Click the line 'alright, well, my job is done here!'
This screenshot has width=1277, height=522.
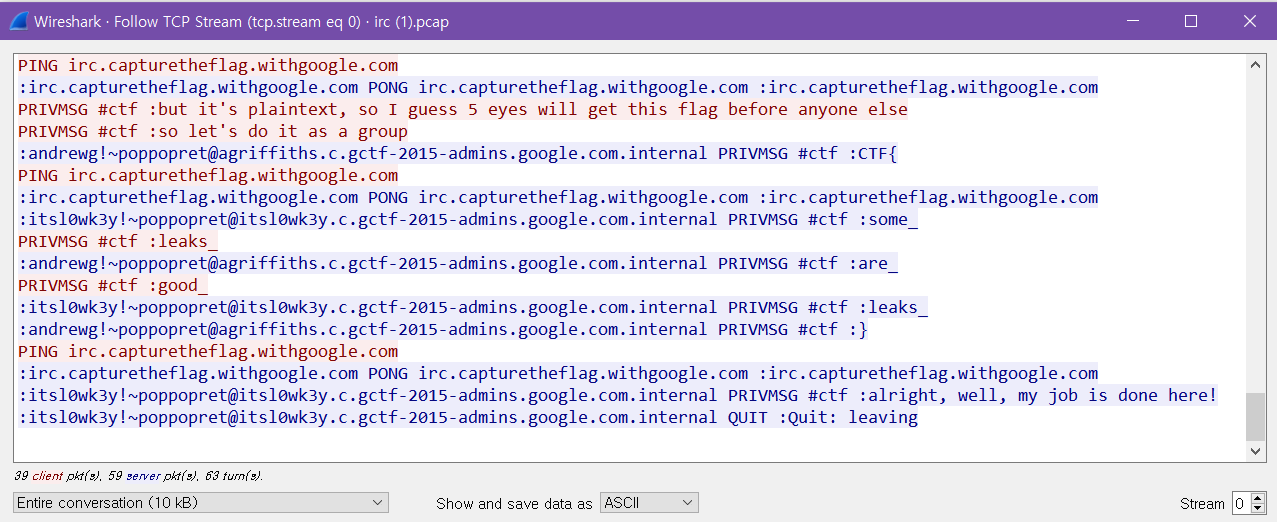click(x=618, y=396)
